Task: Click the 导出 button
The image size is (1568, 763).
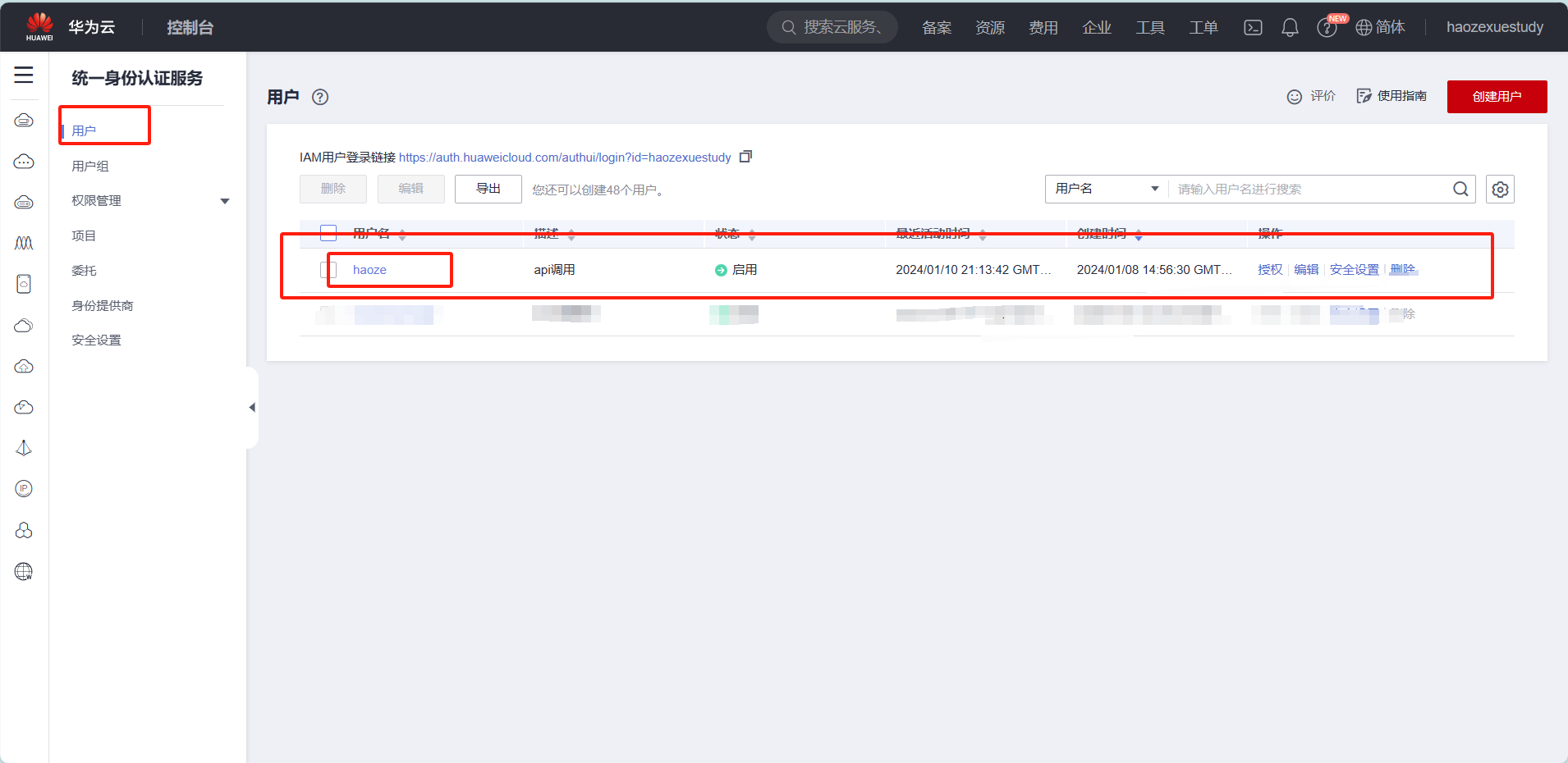Action: 488,189
